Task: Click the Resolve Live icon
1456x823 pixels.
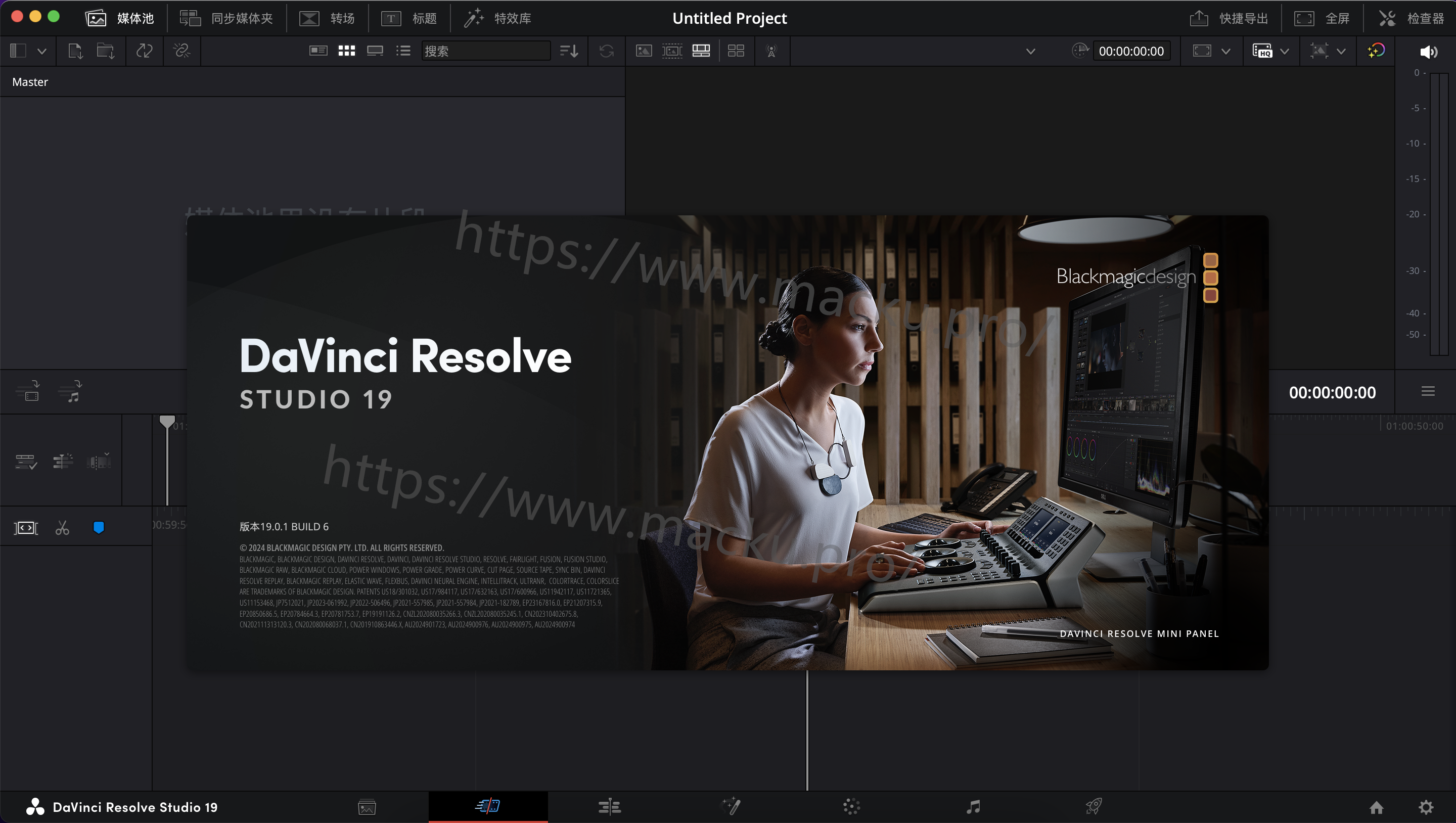Action: click(x=771, y=51)
